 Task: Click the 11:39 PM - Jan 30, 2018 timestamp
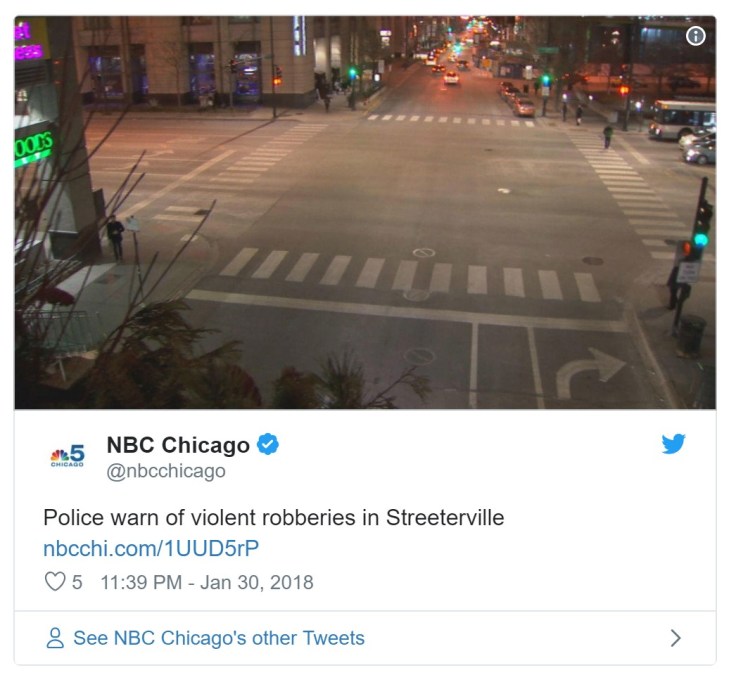pos(207,582)
